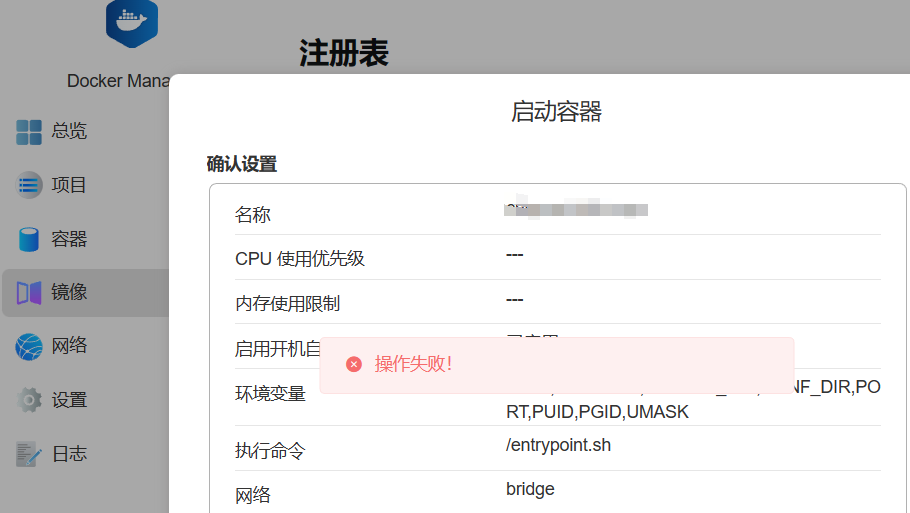This screenshot has height=513, width=910.
Task: Open the 容器 cylinder icon
Action: [x=28, y=239]
